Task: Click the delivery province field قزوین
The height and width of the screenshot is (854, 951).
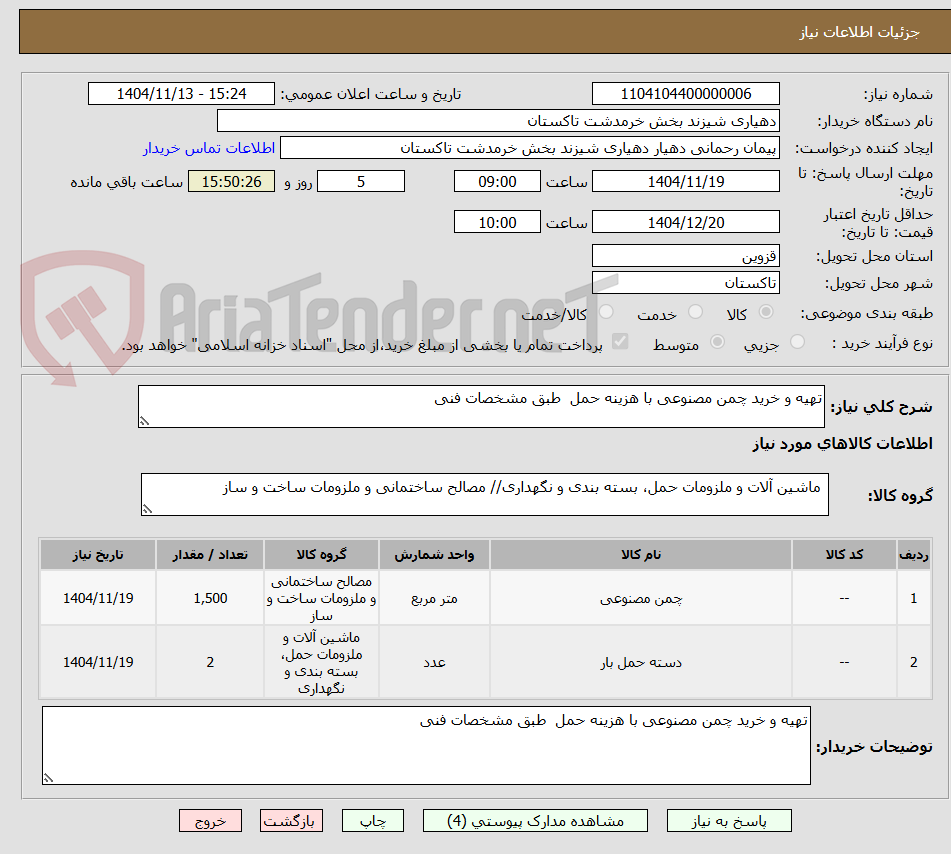Action: pyautogui.click(x=685, y=256)
